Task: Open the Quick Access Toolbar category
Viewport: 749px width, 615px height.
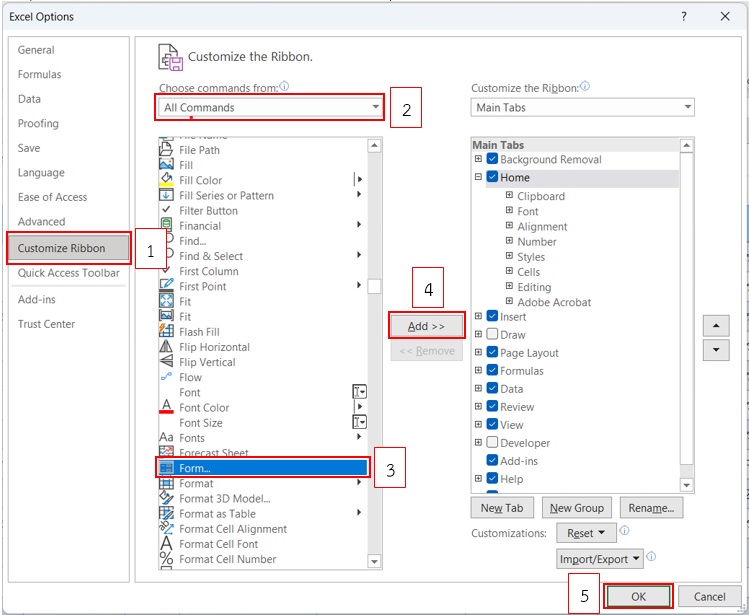Action: click(x=68, y=273)
